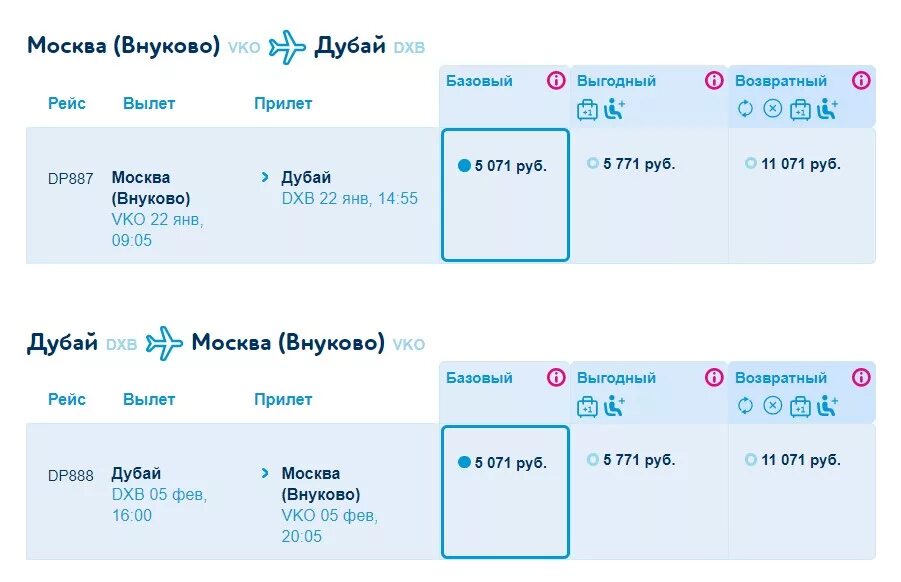The width and height of the screenshot is (901, 582).
Task: Click flight number DP887
Action: tap(71, 179)
